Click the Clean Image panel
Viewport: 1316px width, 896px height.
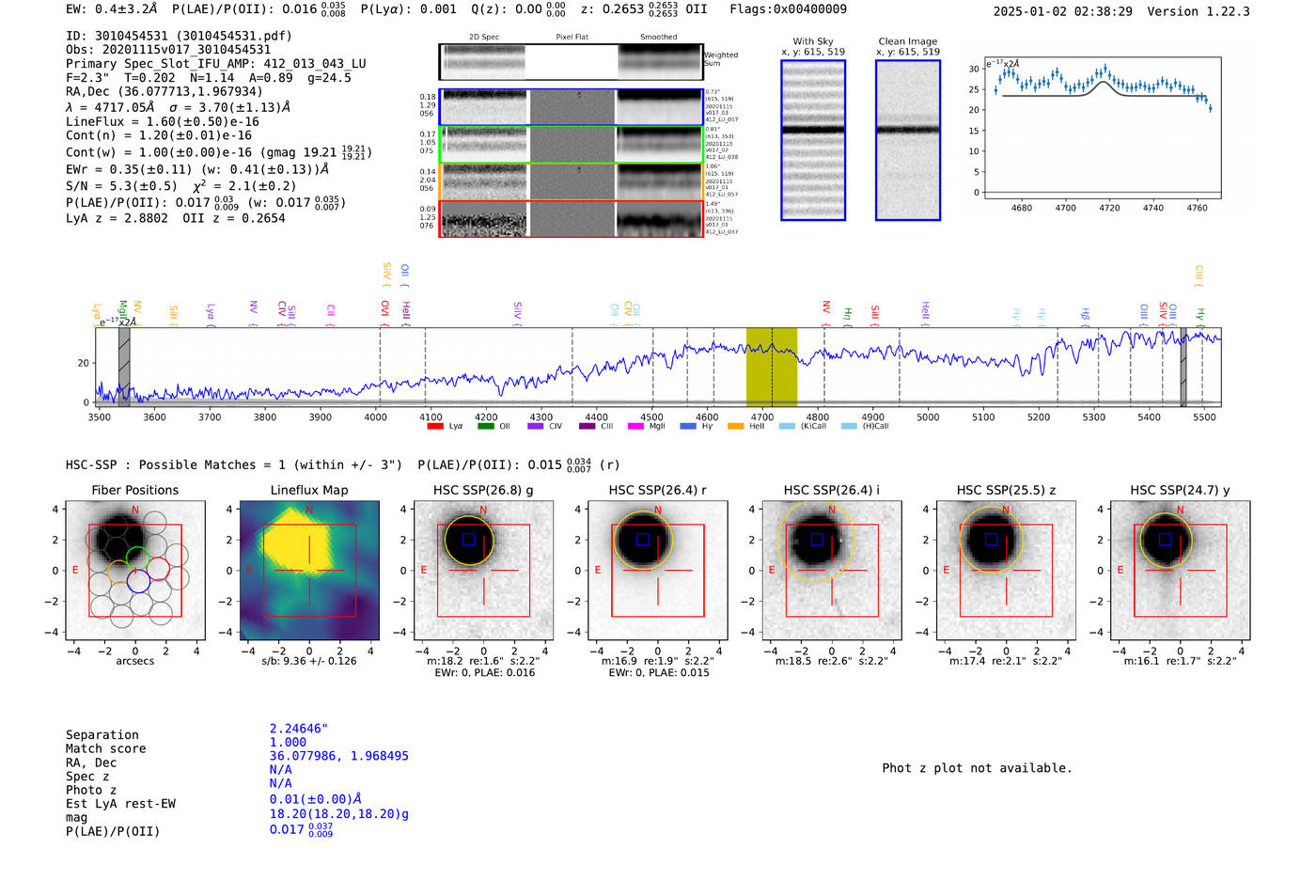click(908, 140)
